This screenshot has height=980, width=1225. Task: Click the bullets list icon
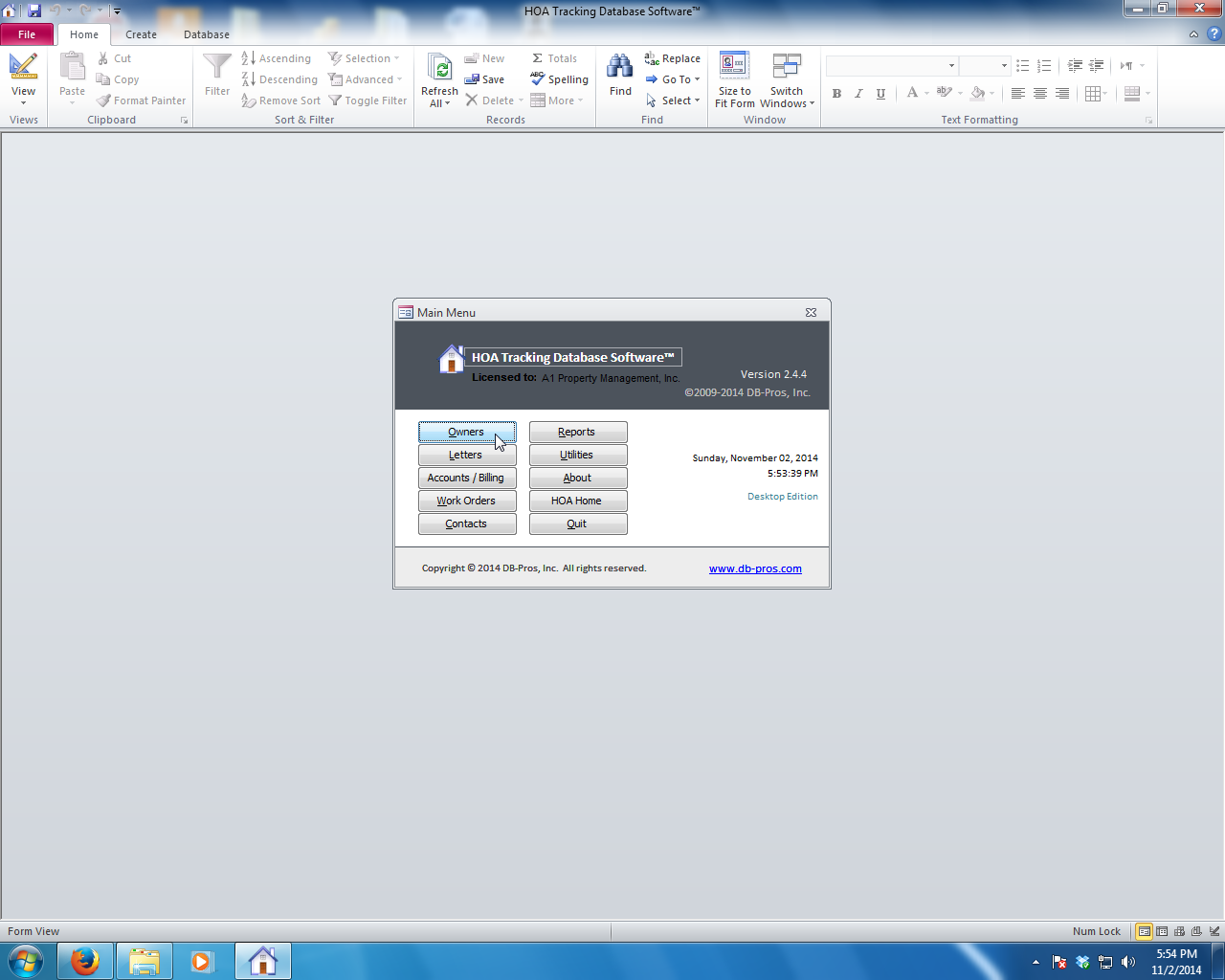pyautogui.click(x=1022, y=66)
